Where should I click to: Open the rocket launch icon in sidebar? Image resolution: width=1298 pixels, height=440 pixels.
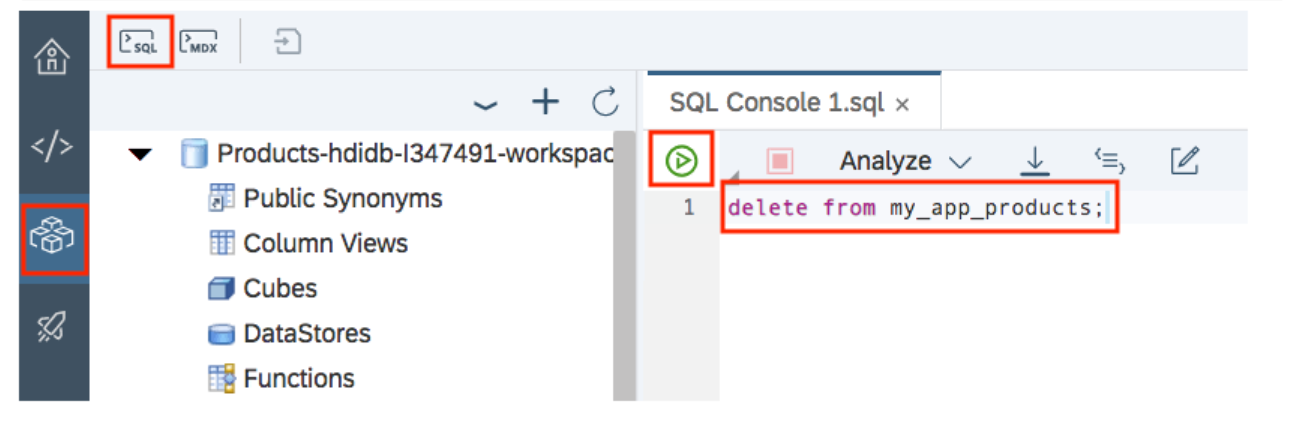click(x=53, y=326)
